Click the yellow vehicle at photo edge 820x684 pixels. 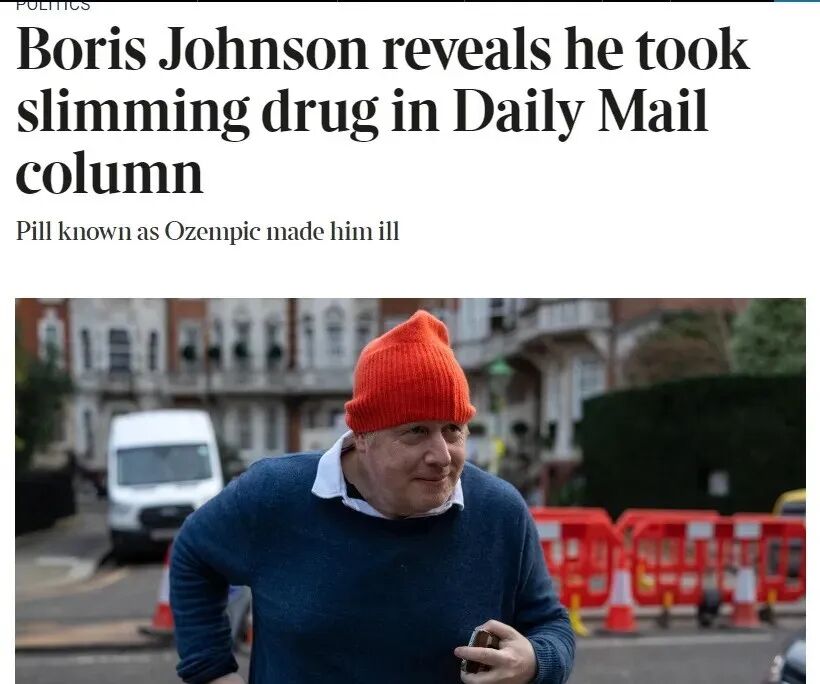tap(791, 503)
